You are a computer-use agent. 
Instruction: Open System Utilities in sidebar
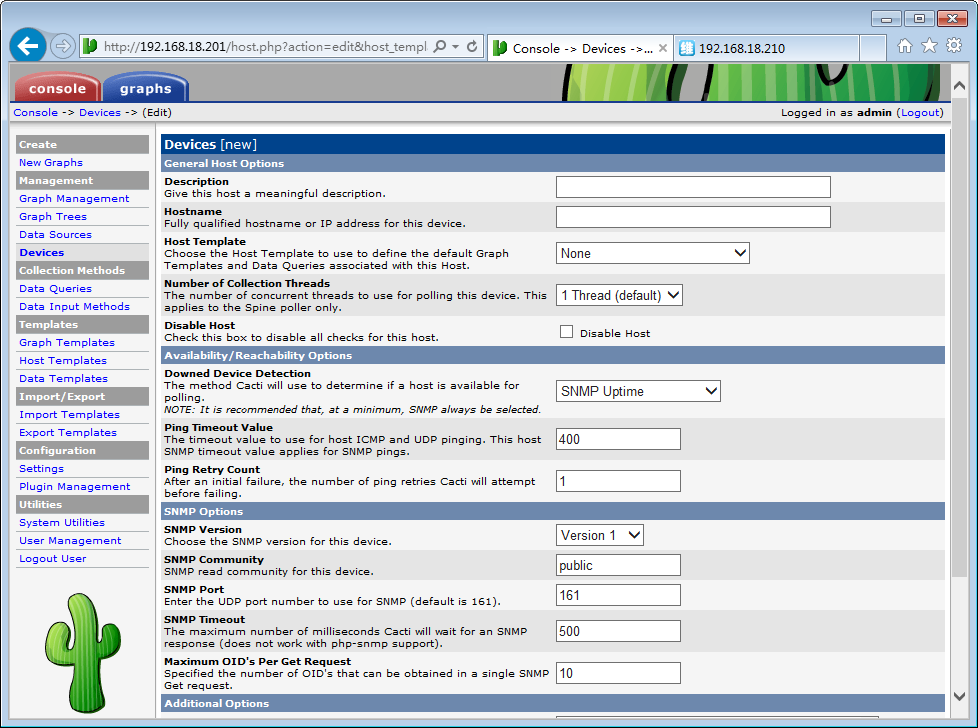coord(62,523)
